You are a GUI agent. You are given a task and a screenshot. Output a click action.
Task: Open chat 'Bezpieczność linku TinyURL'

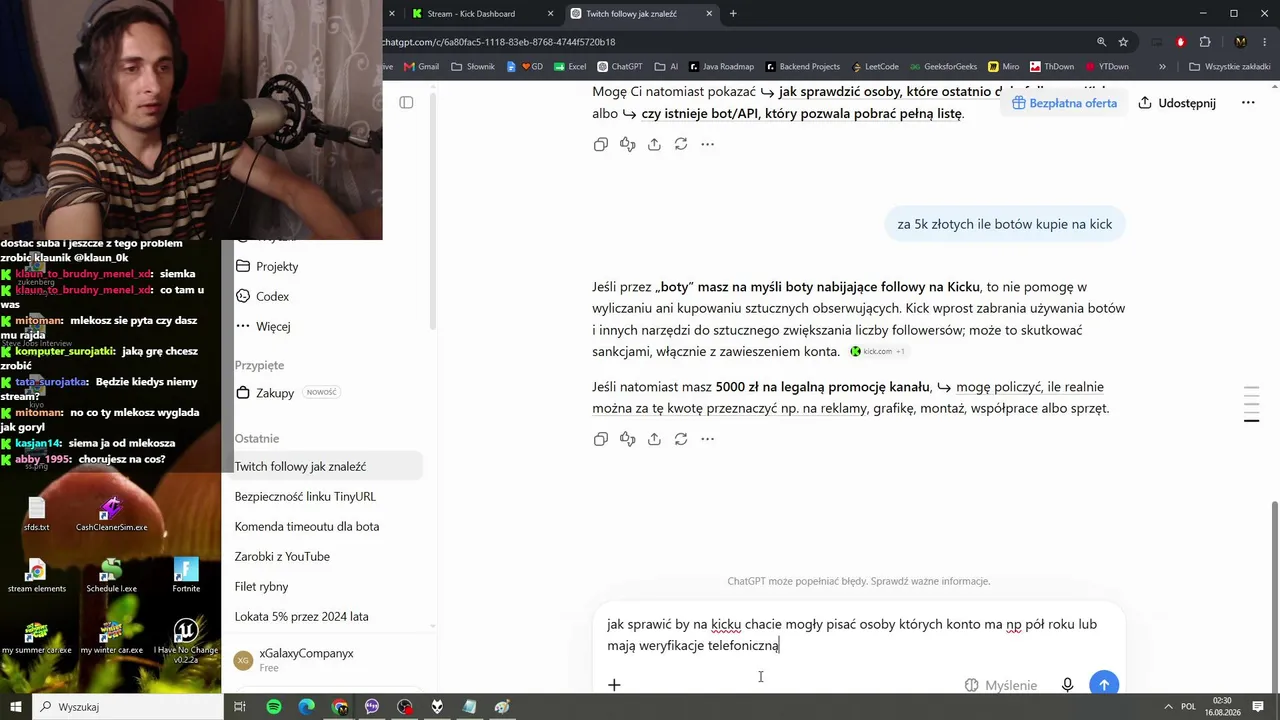(327, 497)
